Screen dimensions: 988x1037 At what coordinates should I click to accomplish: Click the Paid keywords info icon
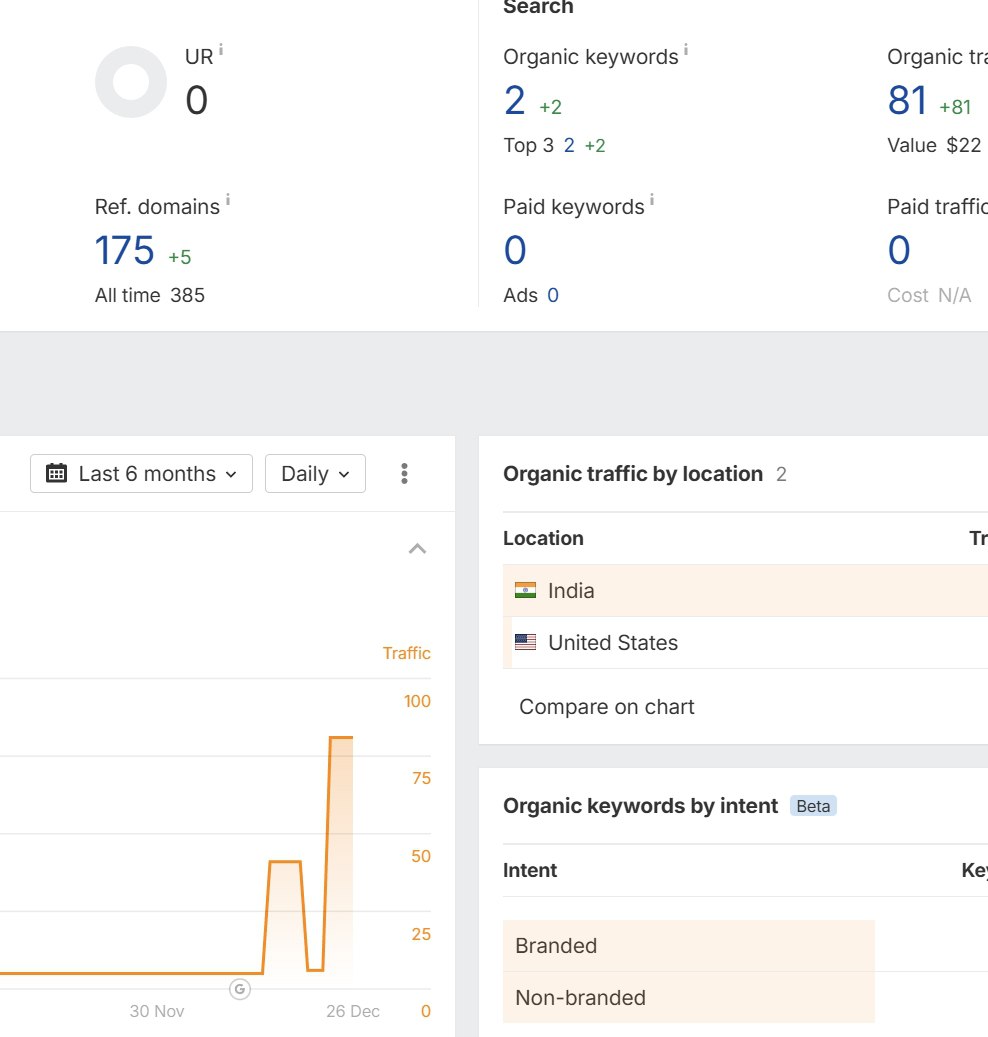tap(652, 201)
